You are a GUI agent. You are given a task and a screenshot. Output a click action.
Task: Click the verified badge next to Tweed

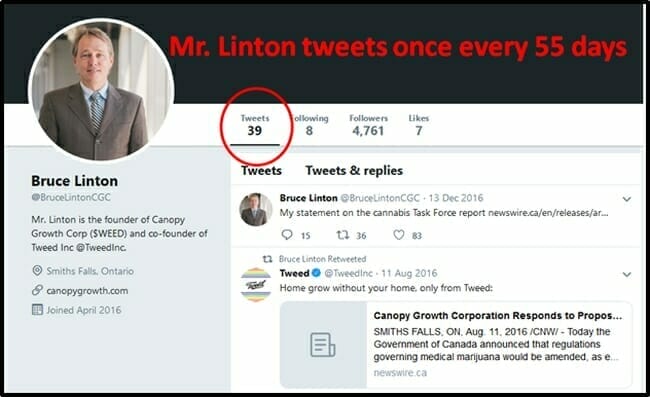(x=316, y=273)
